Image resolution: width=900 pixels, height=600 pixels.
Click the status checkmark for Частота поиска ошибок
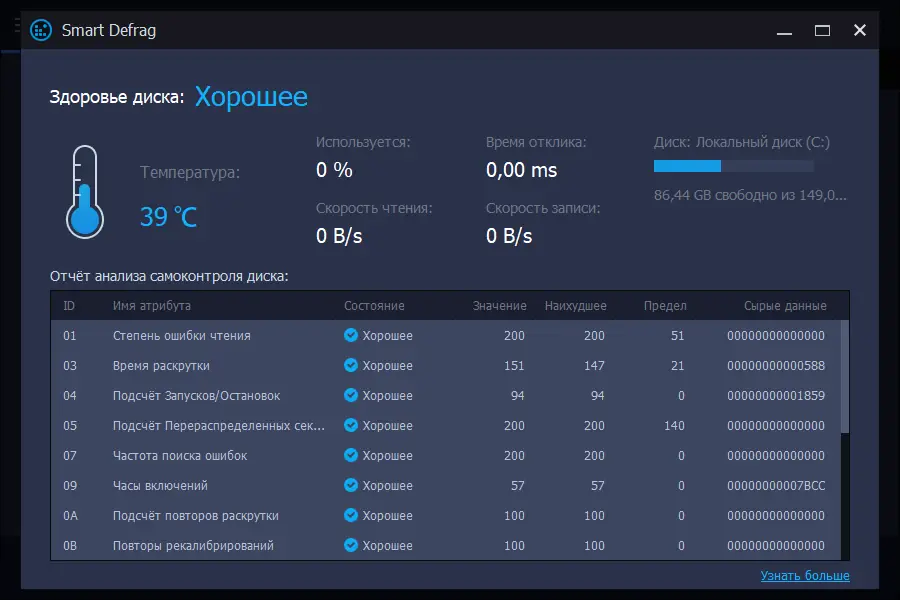[x=351, y=456]
